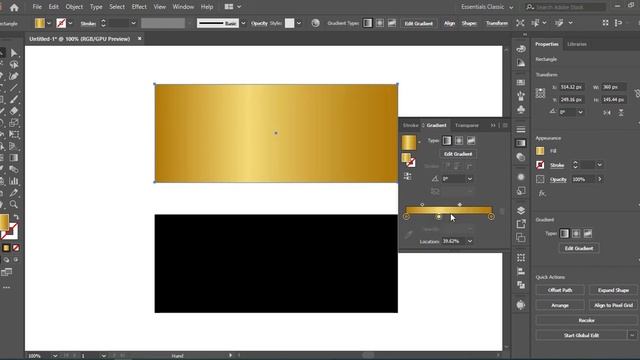Open the Gradient panel menu icon
This screenshot has height=360, width=640.
(505, 125)
